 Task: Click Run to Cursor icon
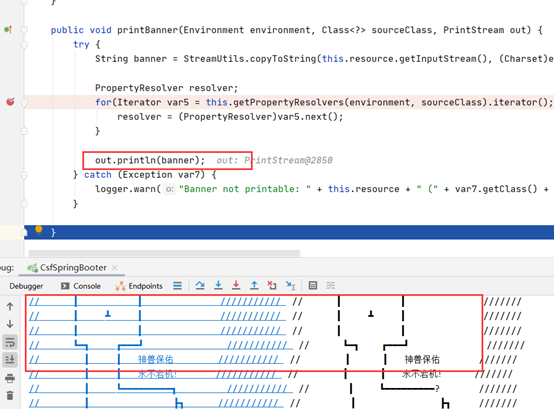point(290,285)
